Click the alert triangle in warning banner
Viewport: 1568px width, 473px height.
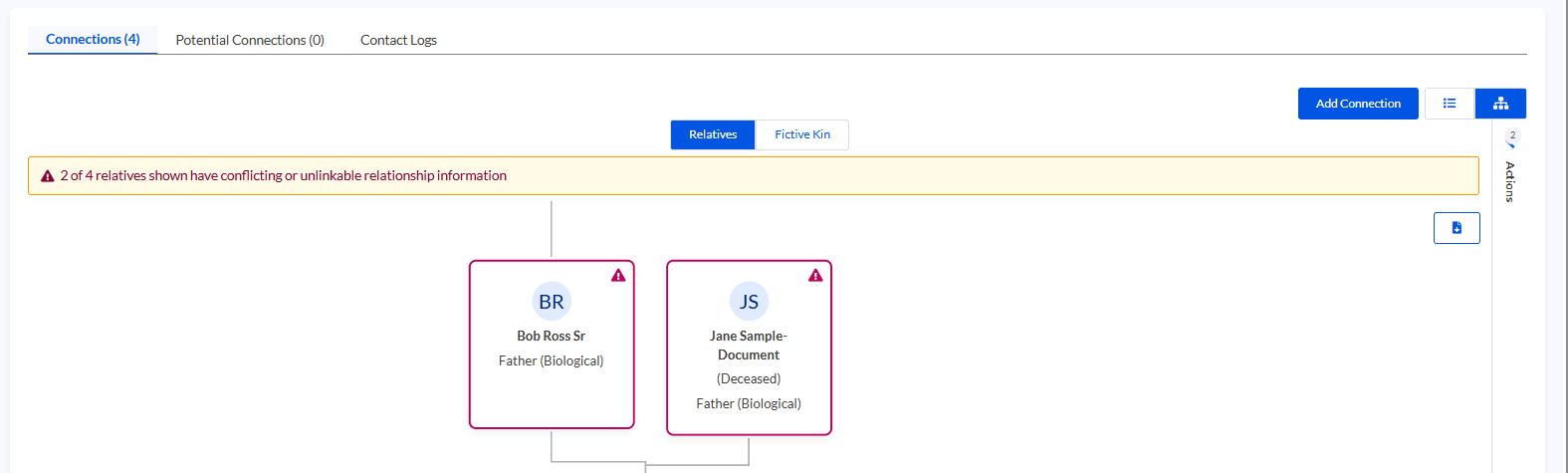(47, 176)
